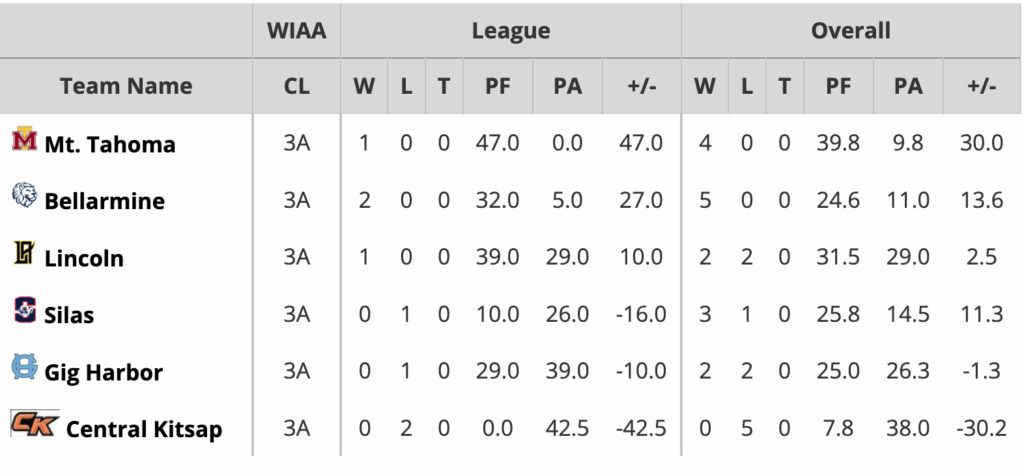
Task: Click the Silas team logo icon
Action: (x=24, y=312)
